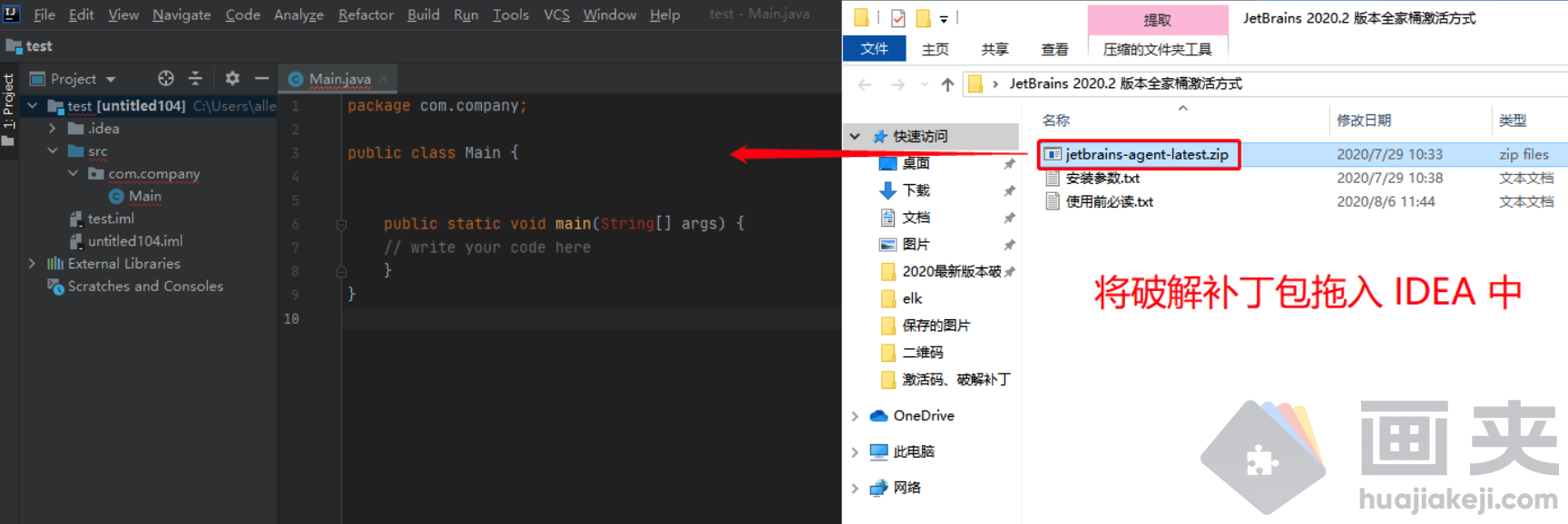Open the Project view dropdown
The width and height of the screenshot is (1568, 524).
click(111, 80)
